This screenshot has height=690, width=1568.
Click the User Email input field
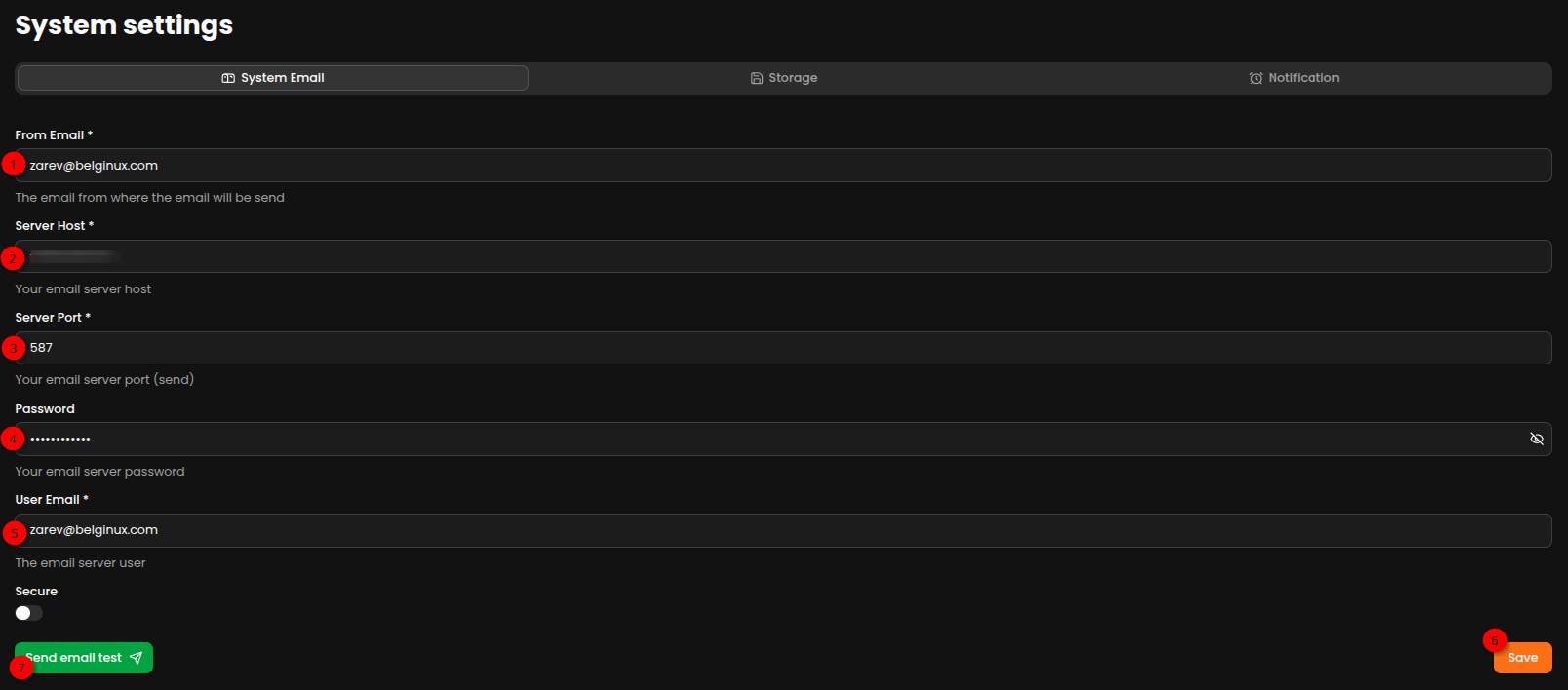[x=783, y=530]
